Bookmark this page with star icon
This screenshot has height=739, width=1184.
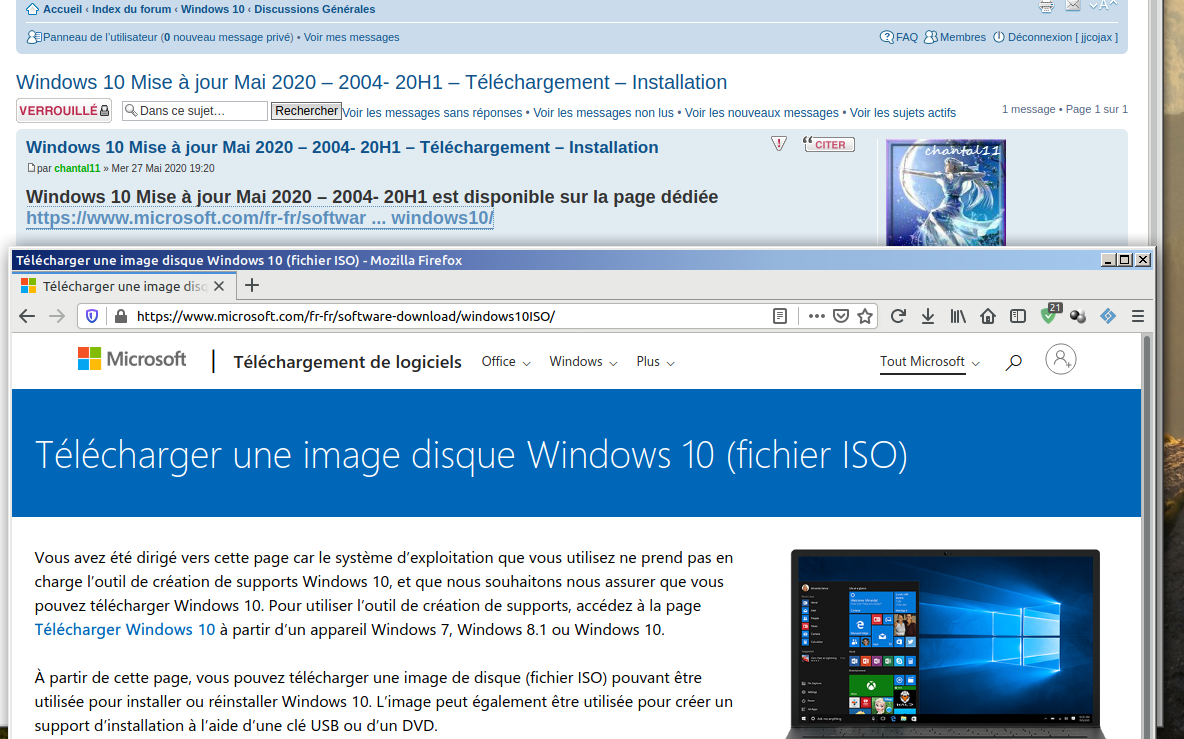pos(865,316)
